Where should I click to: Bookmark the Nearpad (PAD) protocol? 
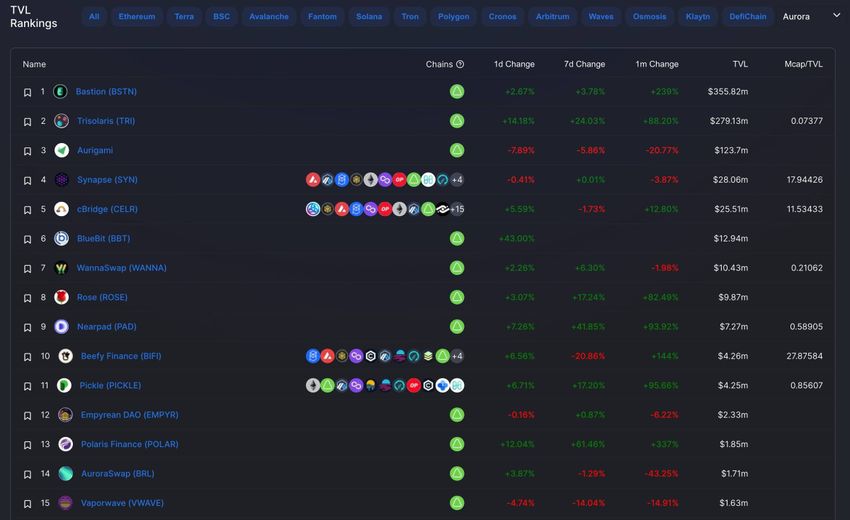(27, 327)
